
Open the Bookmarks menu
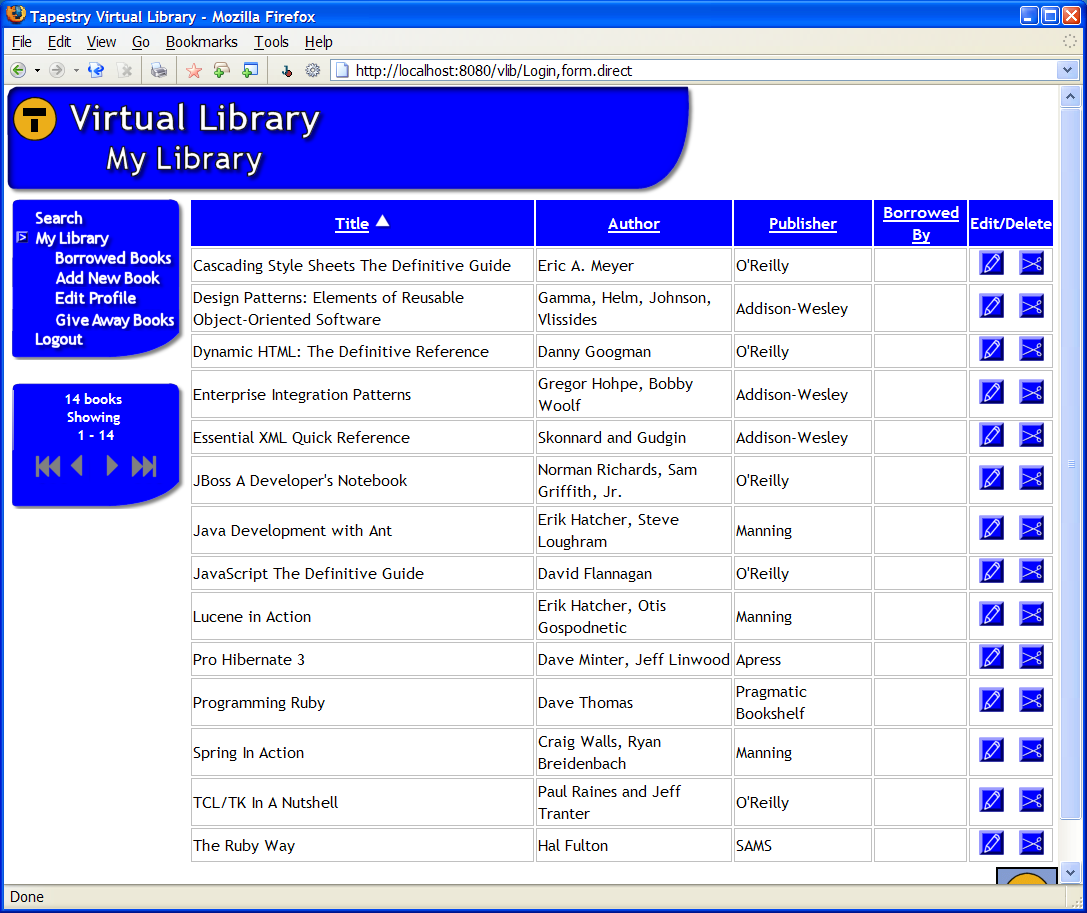[201, 42]
